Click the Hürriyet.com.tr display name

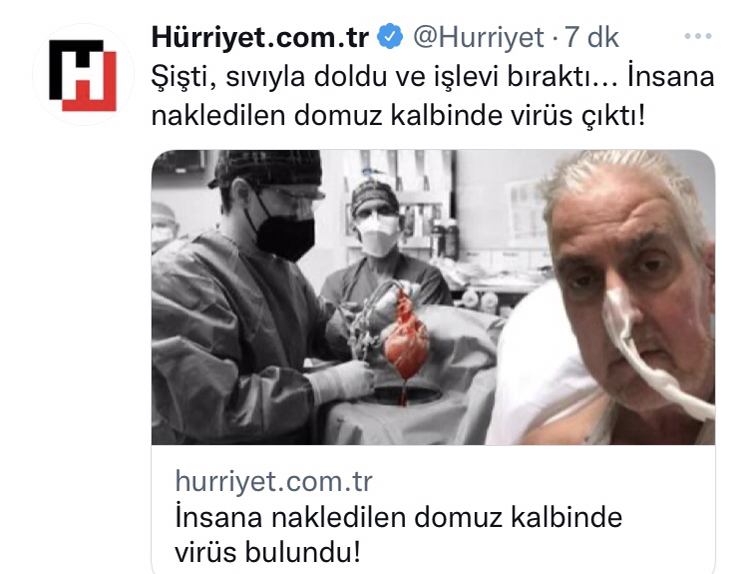coord(260,37)
